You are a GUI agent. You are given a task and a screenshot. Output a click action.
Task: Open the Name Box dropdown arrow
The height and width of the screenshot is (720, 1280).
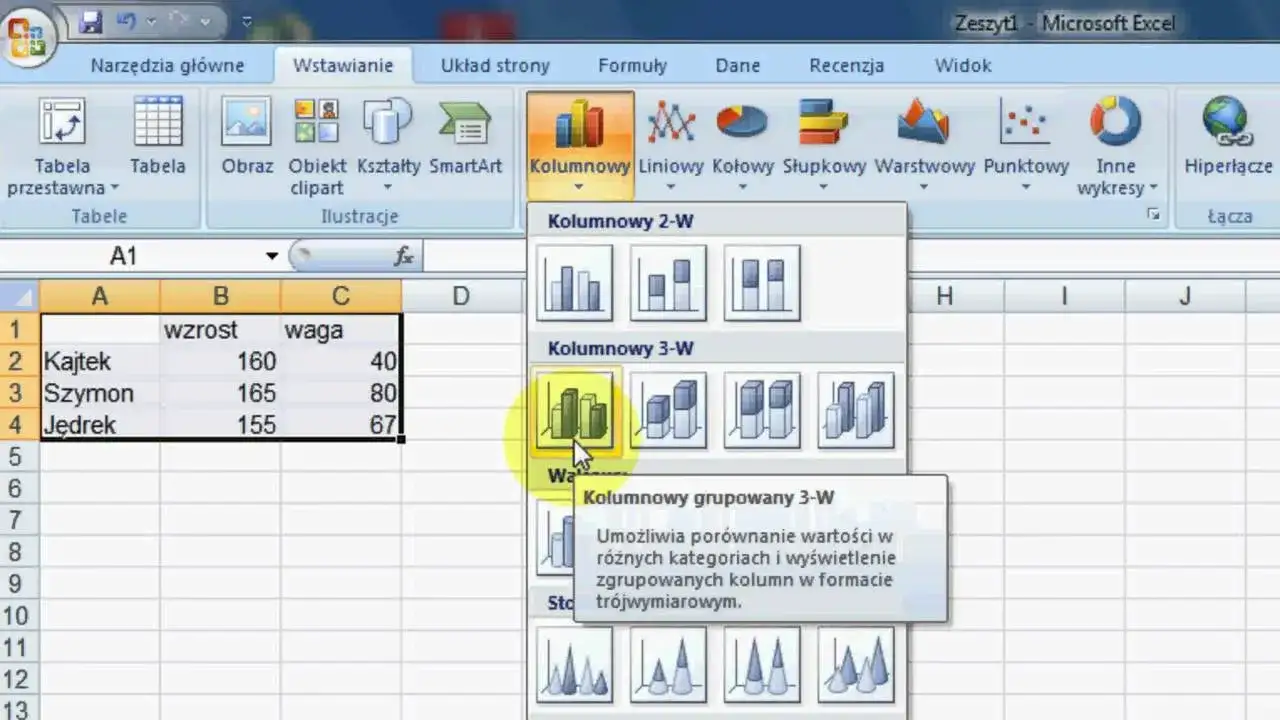tap(271, 257)
